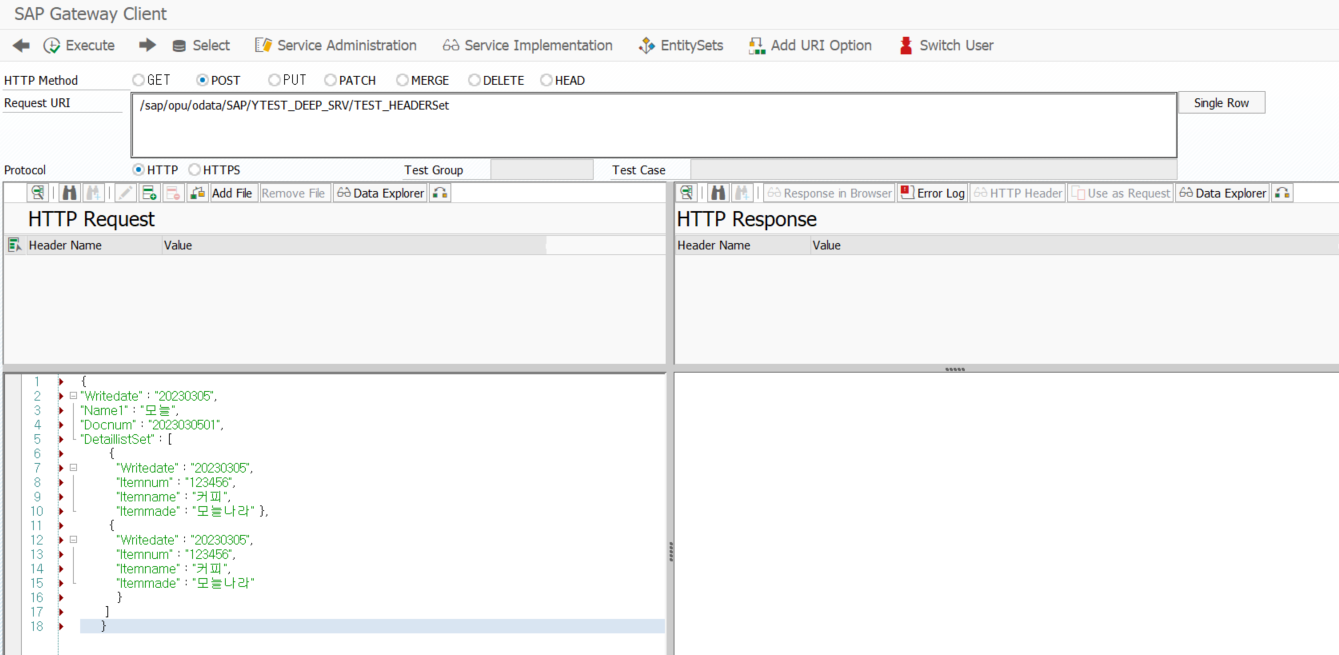The width and height of the screenshot is (1339, 655).
Task: Show the EntitySets list
Action: pos(681,46)
